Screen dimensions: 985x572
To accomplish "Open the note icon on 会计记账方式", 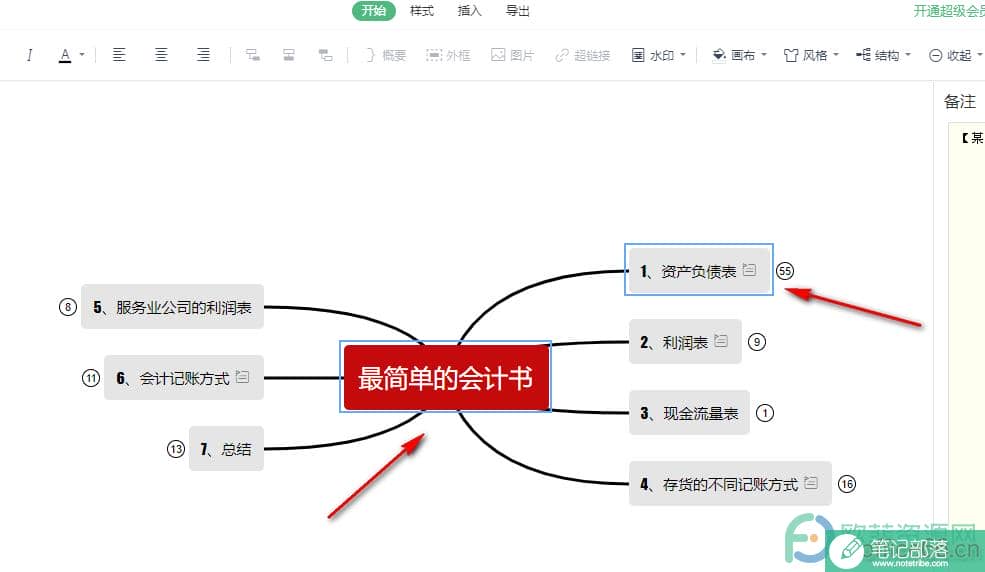I will [x=242, y=376].
